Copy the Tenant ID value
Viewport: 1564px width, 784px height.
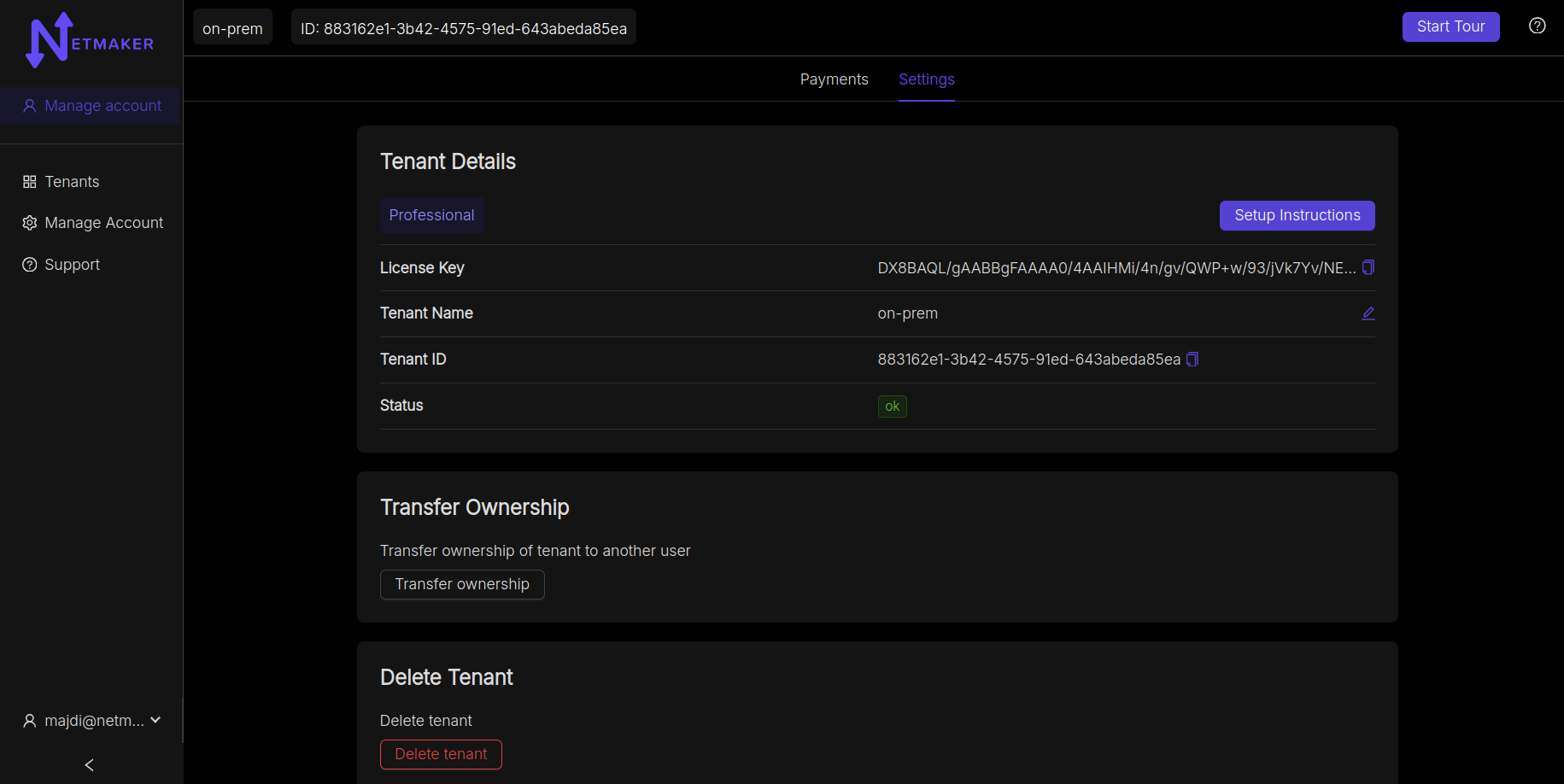[1192, 360]
